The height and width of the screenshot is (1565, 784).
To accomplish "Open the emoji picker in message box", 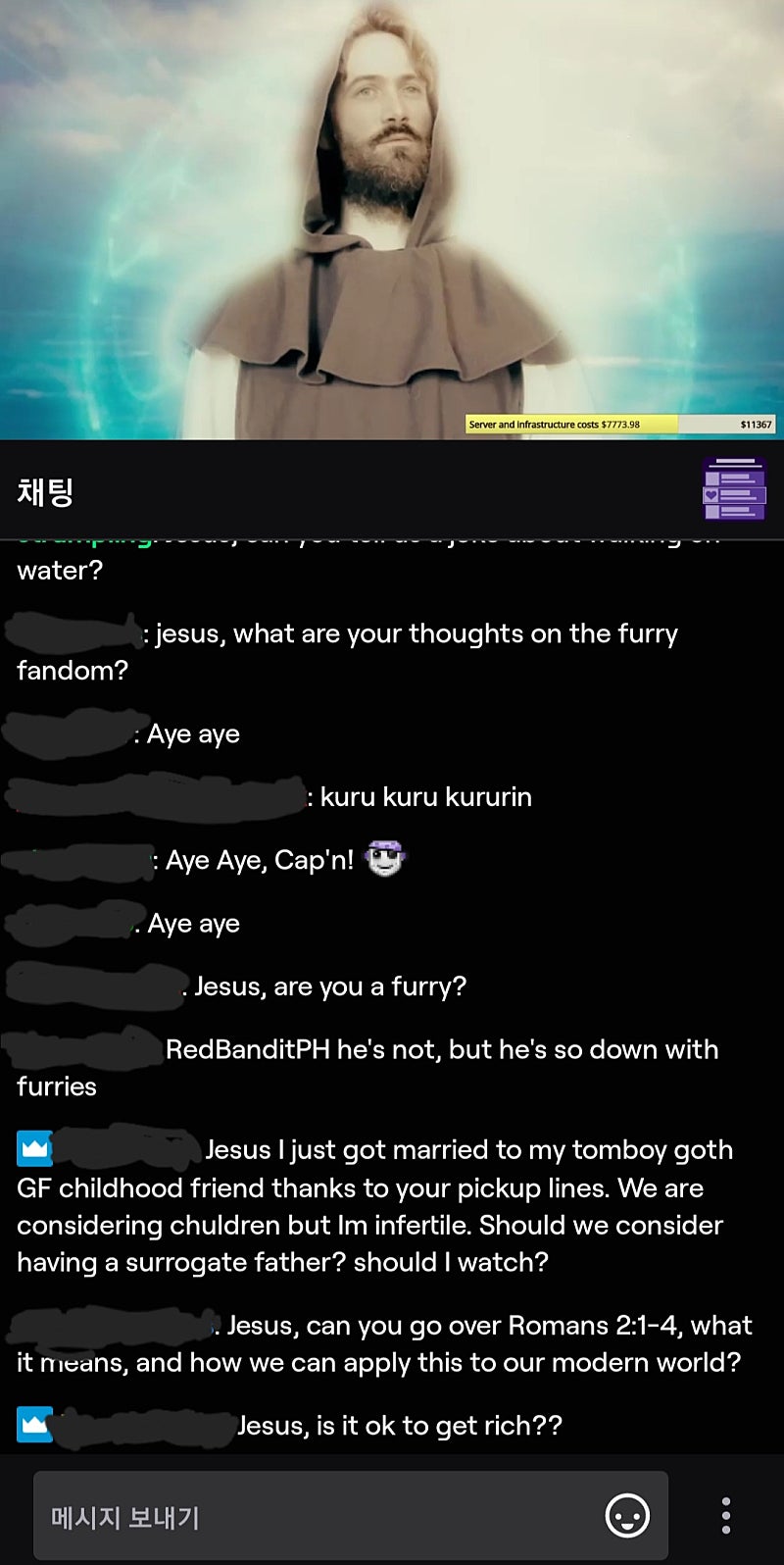I will 627,1516.
